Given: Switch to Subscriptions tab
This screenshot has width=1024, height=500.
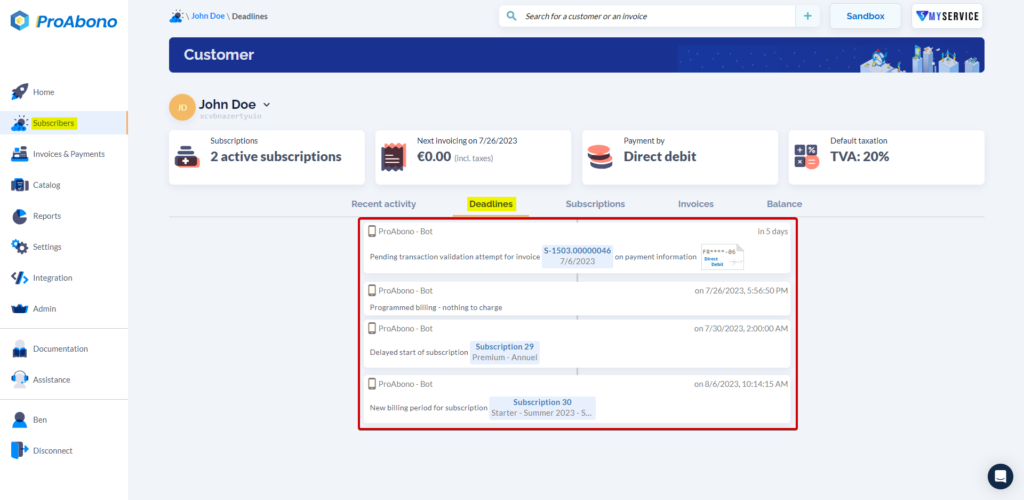Looking at the screenshot, I should 595,204.
